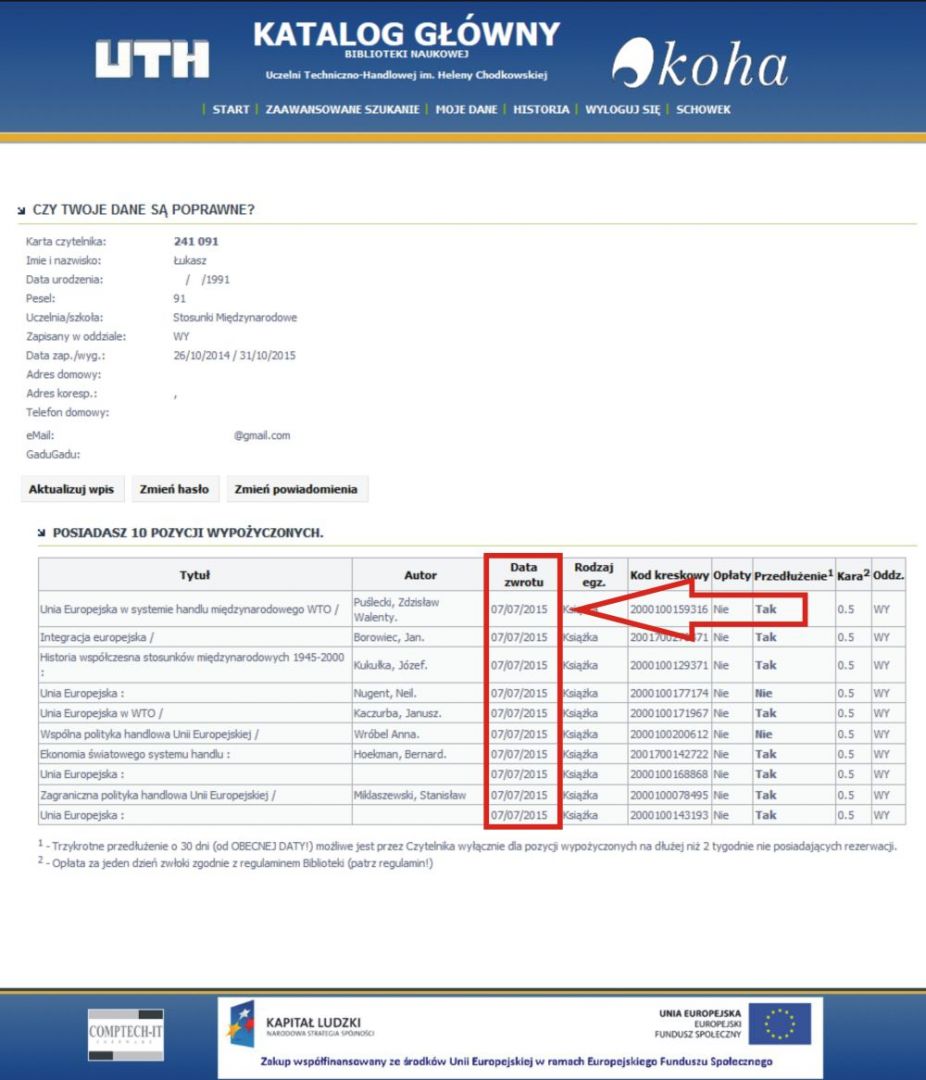Renew 'Unia Europejska w systemie handlu' via Tak
The width and height of the screenshot is (926, 1080).
click(x=765, y=609)
